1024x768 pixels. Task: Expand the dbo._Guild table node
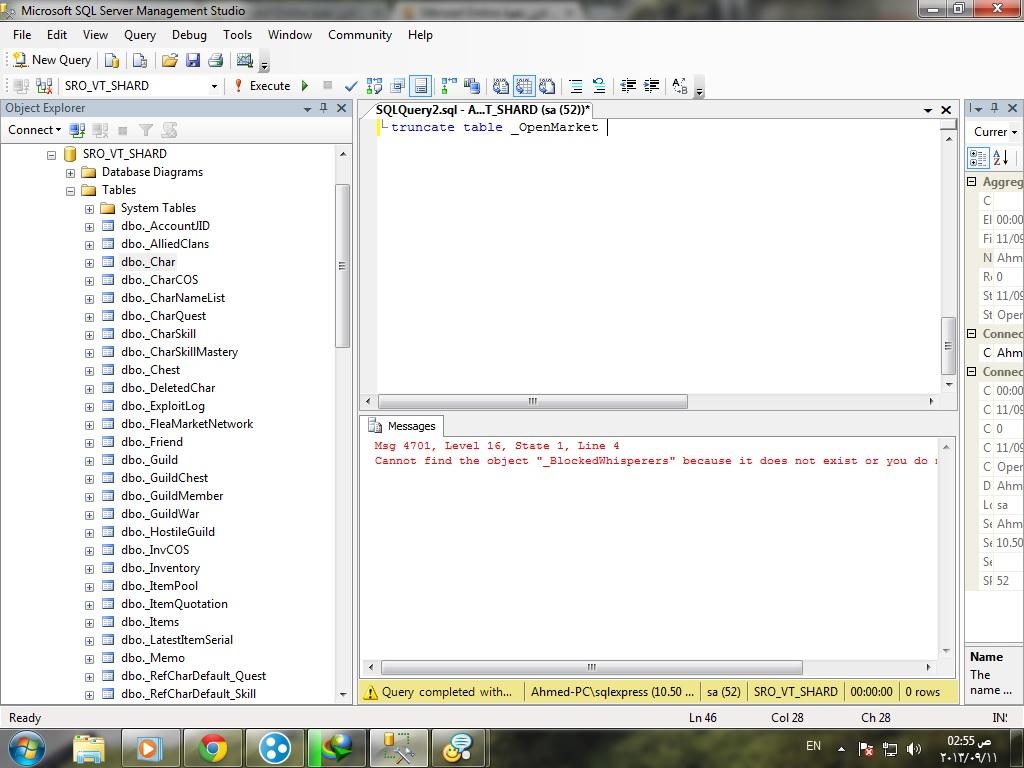[x=89, y=461]
